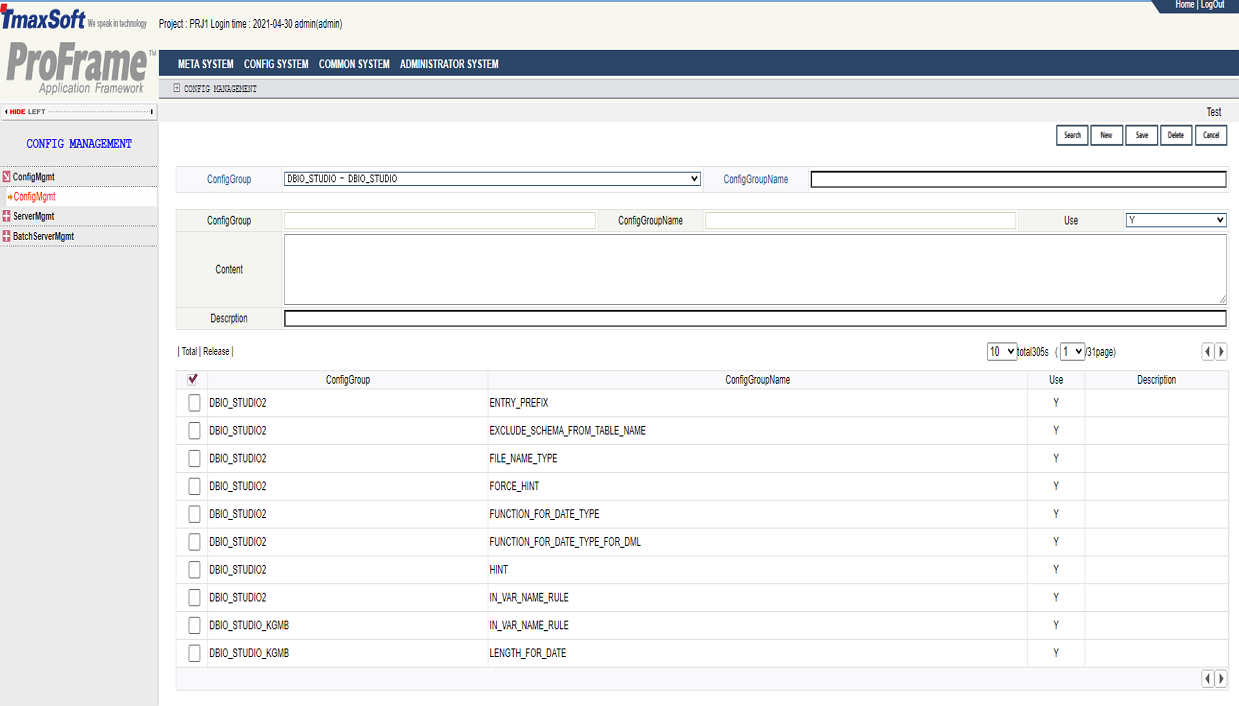Click bottom previous page arrow
This screenshot has height=706, width=1239.
coord(1208,679)
